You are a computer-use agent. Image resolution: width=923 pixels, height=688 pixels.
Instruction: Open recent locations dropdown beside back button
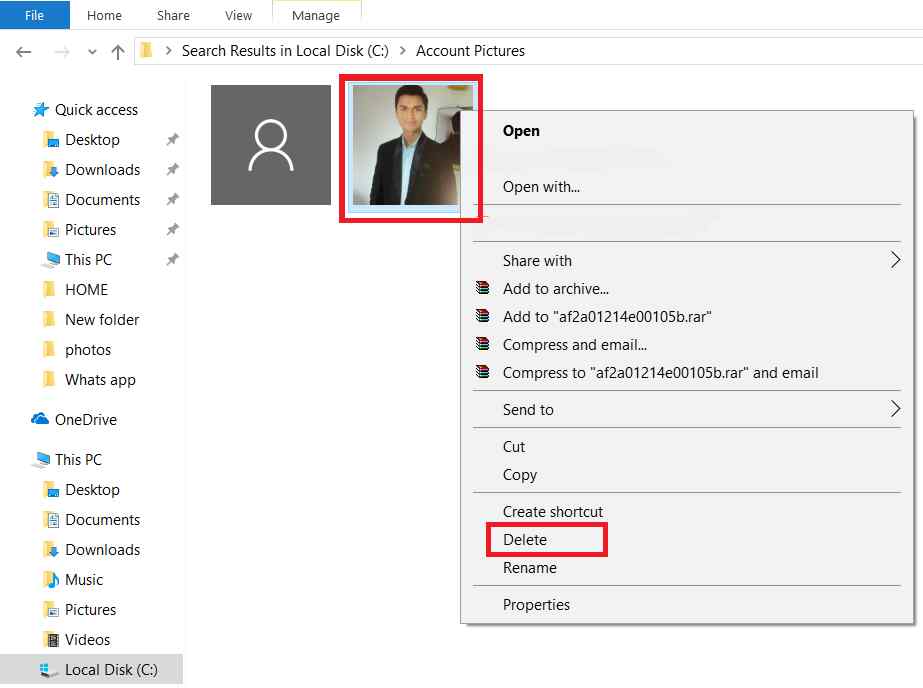(x=91, y=51)
